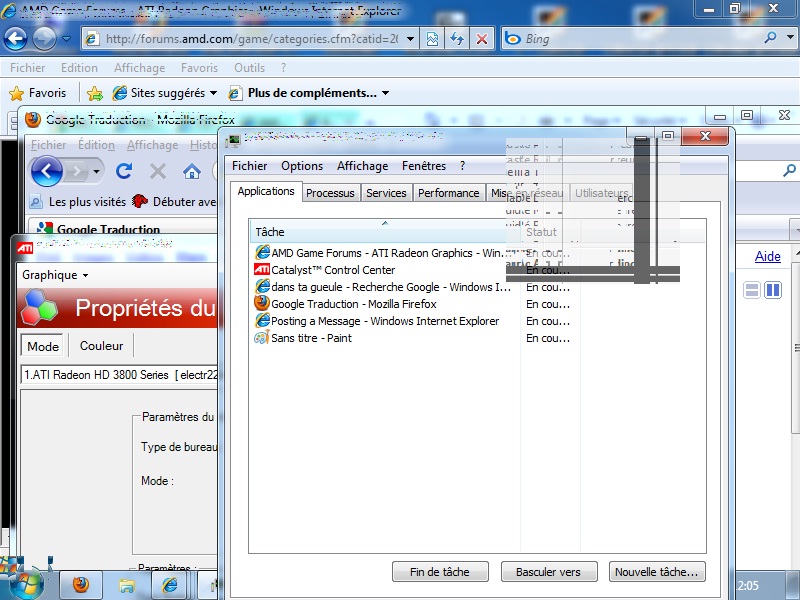Open Firefox back-forward history dropdown
Viewport: 800px width, 600px height.
click(x=96, y=171)
